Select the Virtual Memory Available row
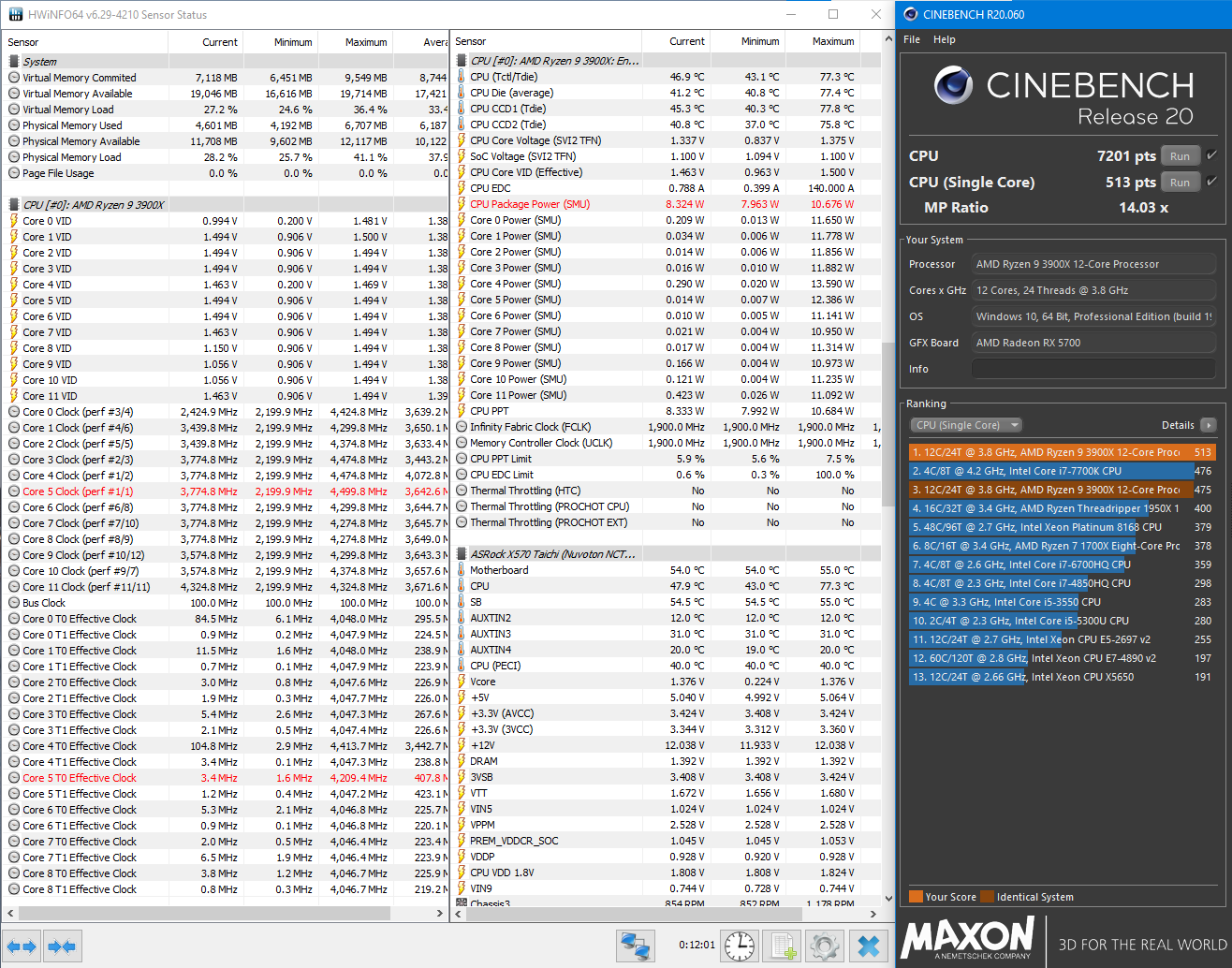The image size is (1232, 968). (226, 94)
